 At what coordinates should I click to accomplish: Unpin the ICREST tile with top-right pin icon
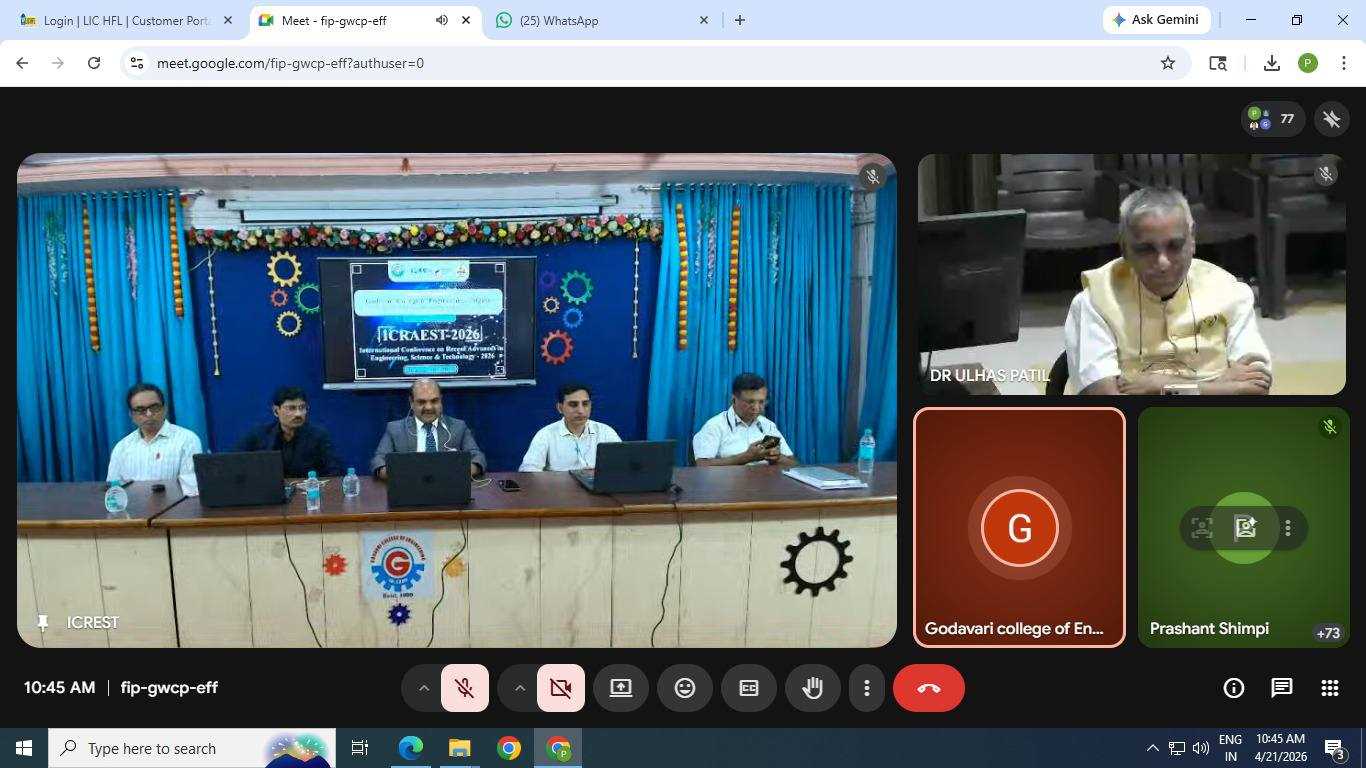point(1331,119)
